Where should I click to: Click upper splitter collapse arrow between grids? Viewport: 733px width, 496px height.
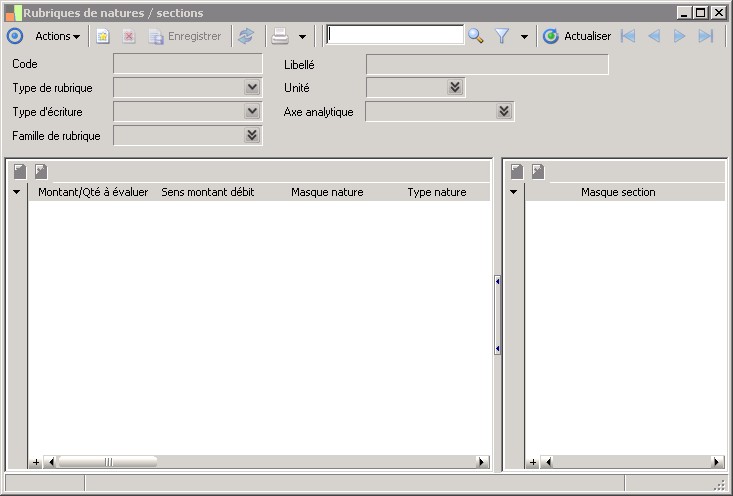click(497, 281)
